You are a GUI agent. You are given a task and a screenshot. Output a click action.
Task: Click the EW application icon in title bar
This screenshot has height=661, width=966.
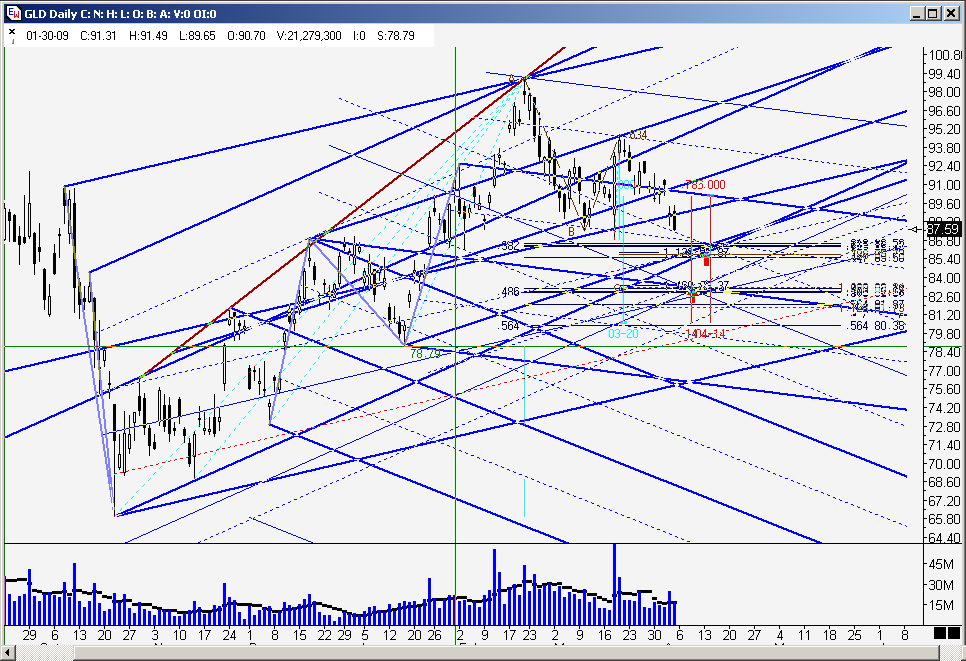13,13
